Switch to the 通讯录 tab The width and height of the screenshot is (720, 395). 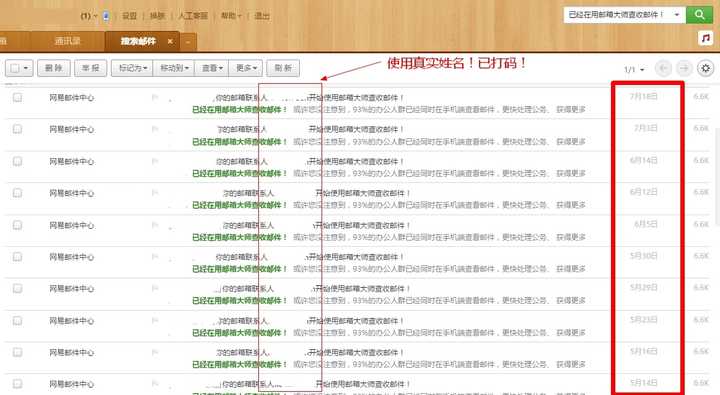(x=67, y=41)
